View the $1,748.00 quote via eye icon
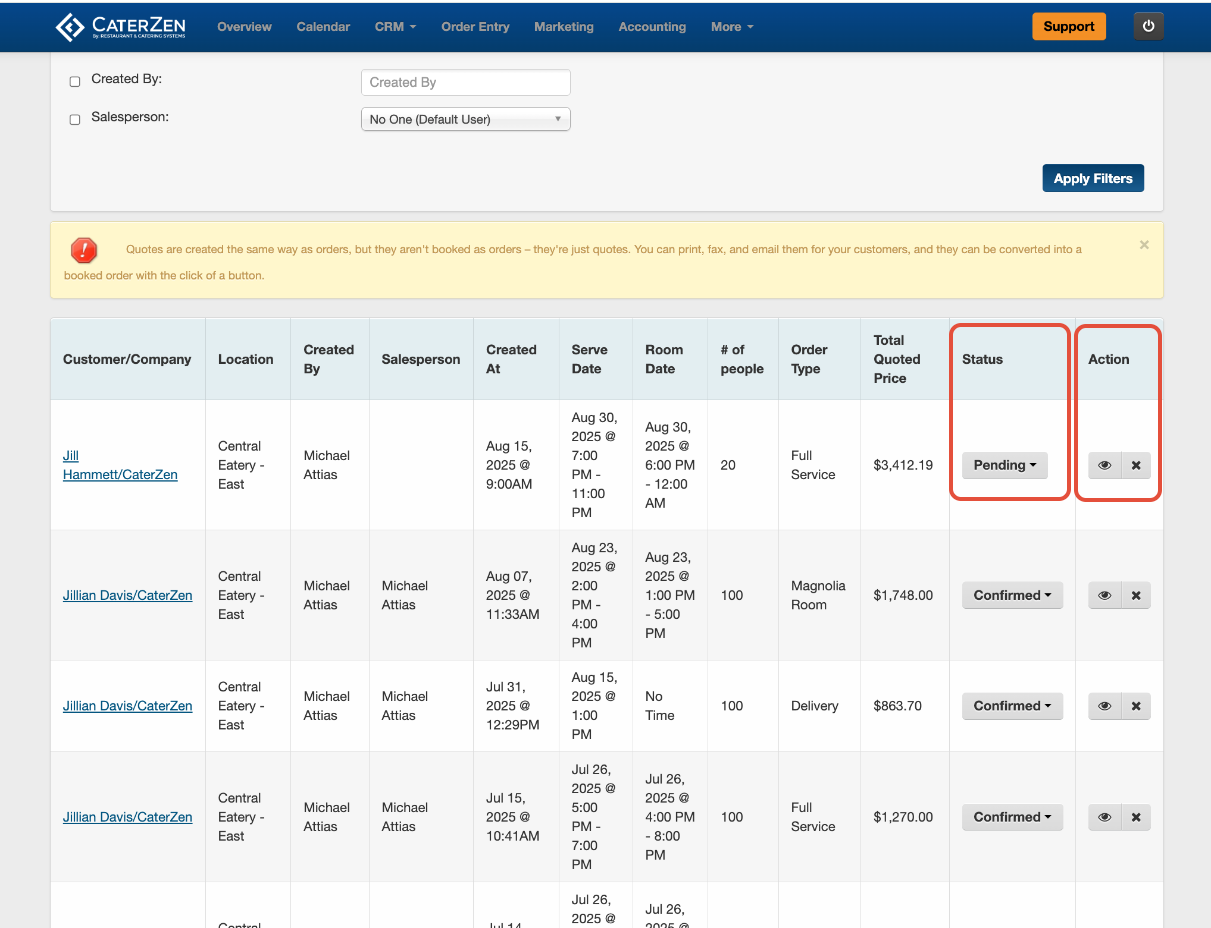The image size is (1211, 928). click(x=1104, y=595)
